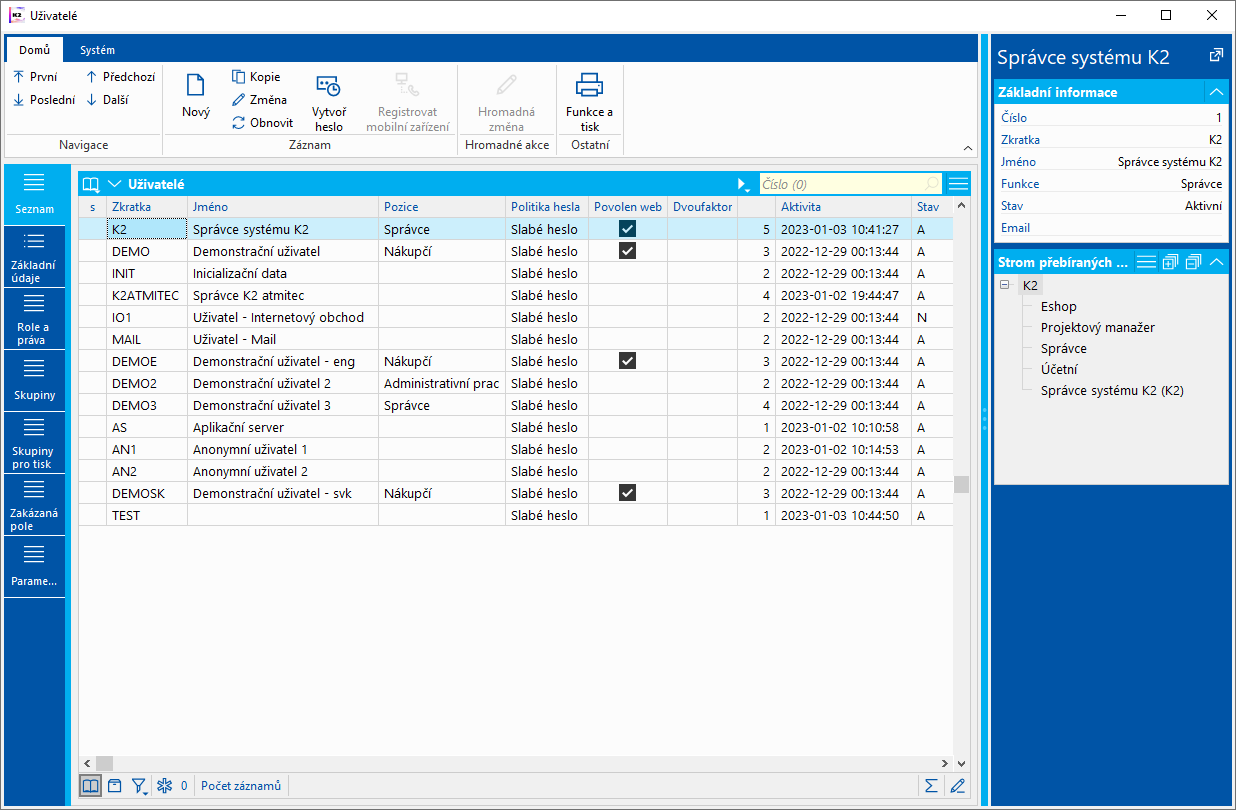Click the container icon in status bar
1236x810 pixels.
[115, 786]
